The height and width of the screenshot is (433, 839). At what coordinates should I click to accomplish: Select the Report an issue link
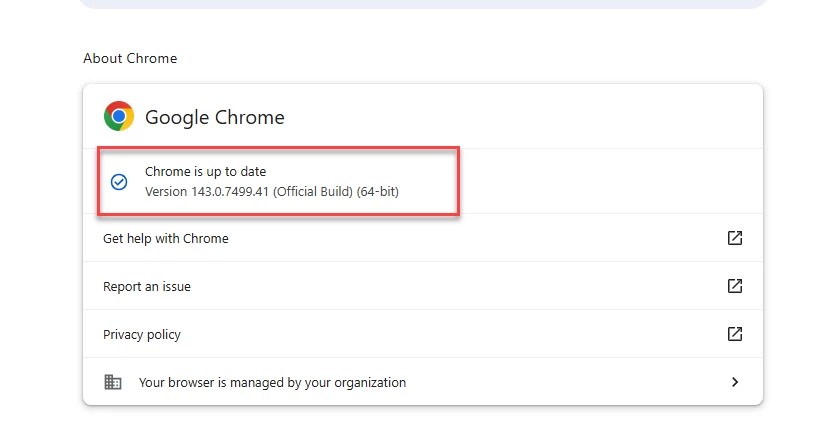point(147,287)
